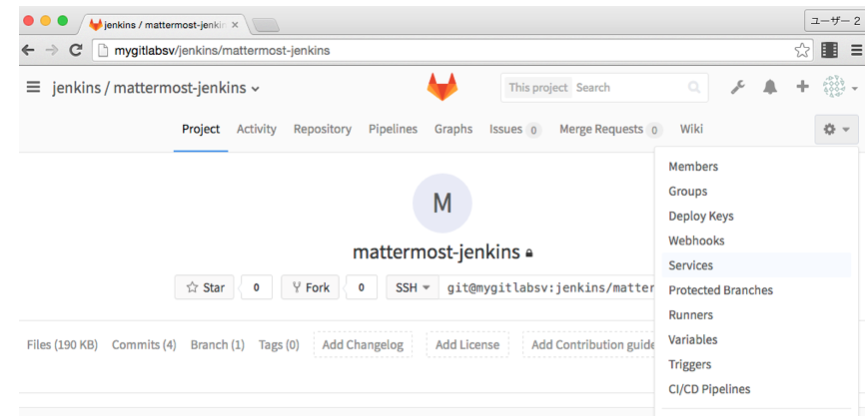Open the Wiki tab
Screen dimensions: 866x416
tap(691, 129)
